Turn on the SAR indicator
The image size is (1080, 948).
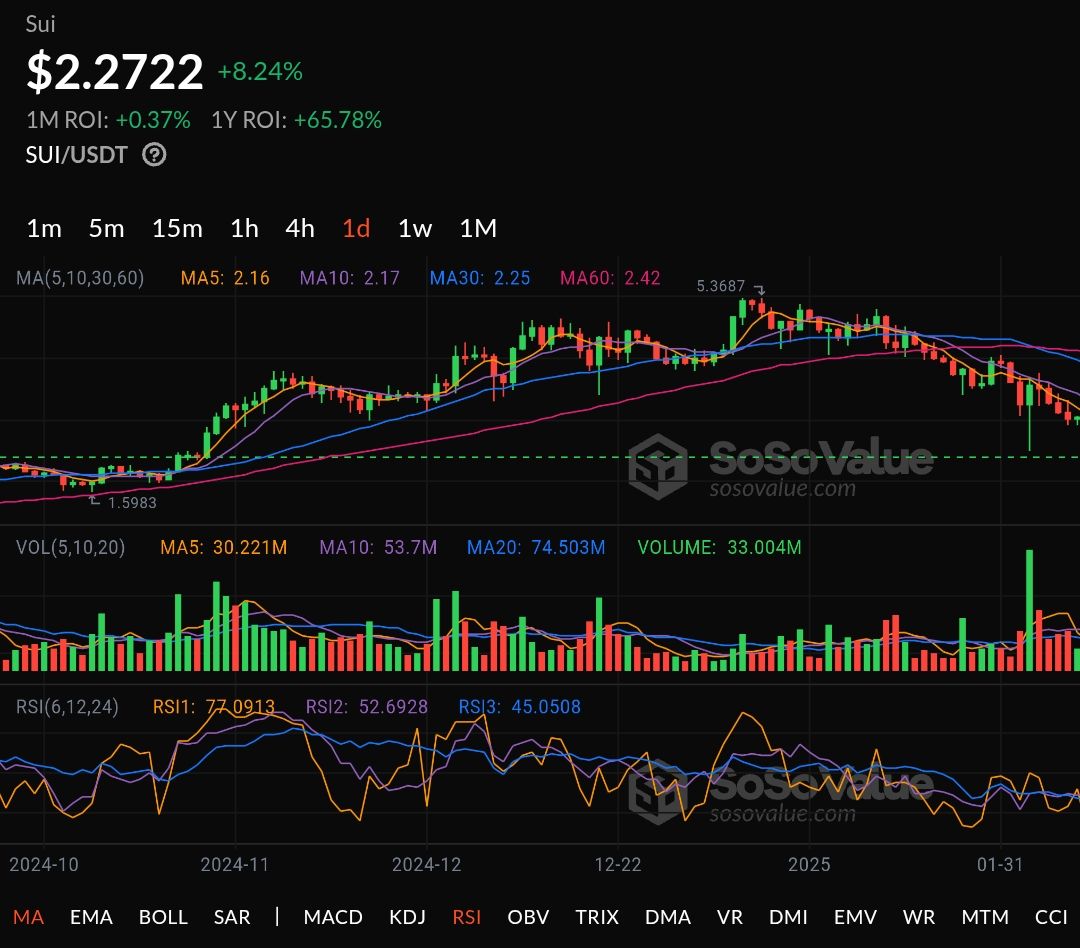232,917
